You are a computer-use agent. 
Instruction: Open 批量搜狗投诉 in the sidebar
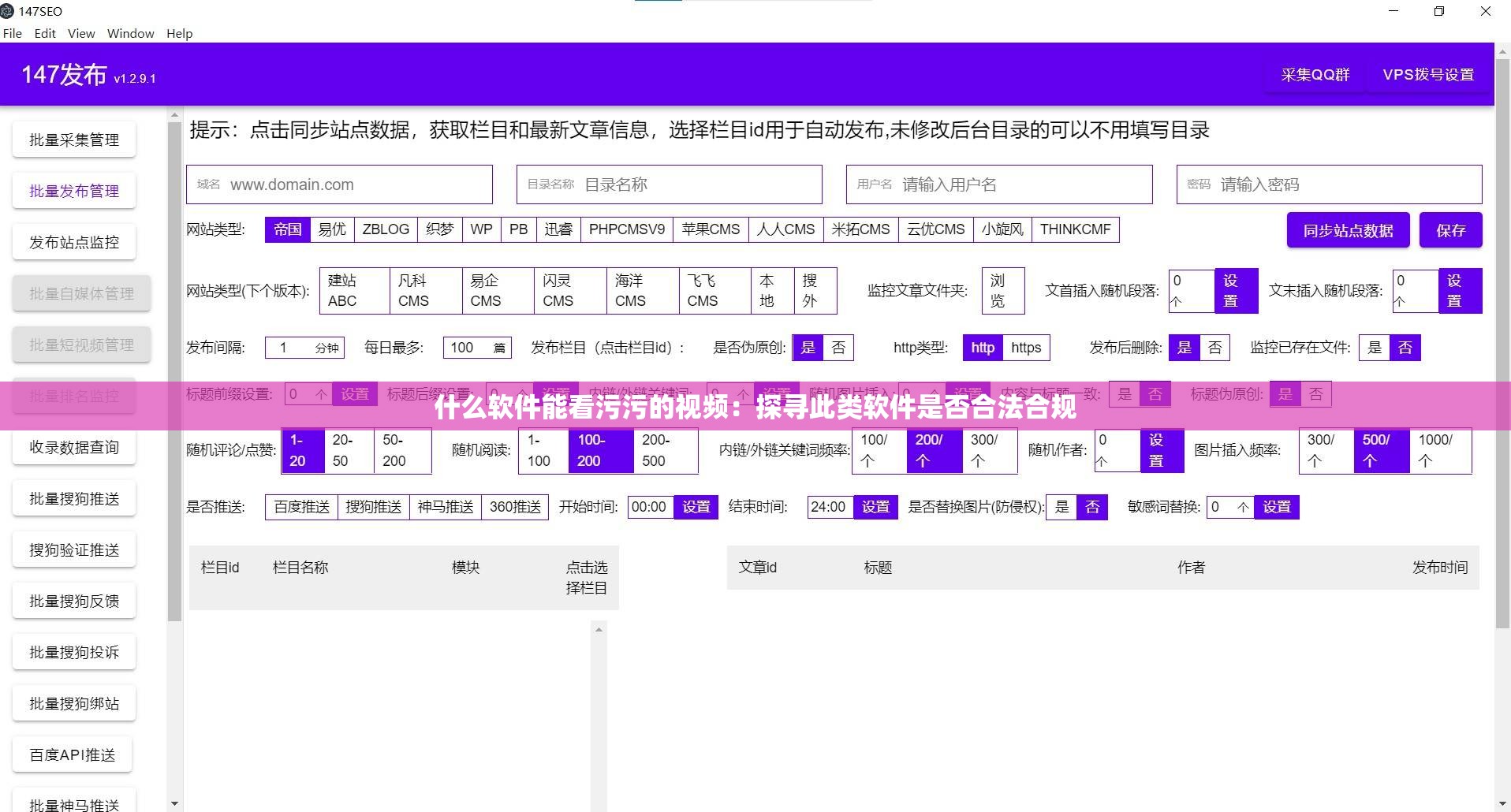[73, 651]
